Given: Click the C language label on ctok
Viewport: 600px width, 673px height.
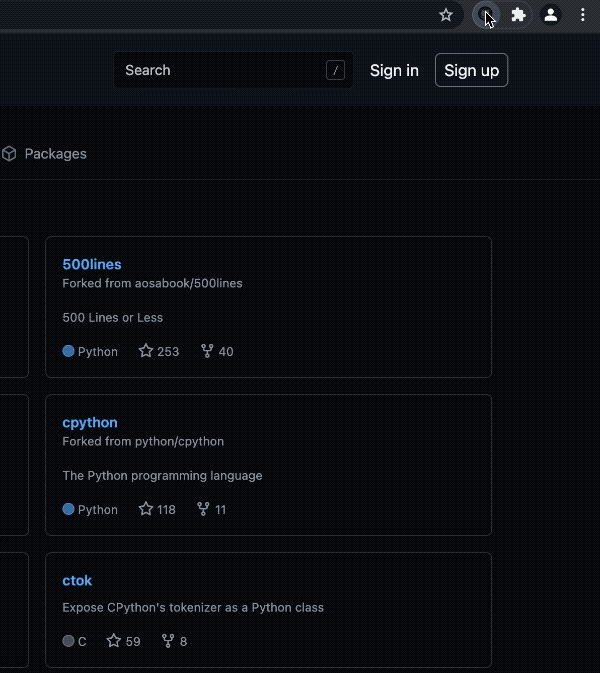Looking at the screenshot, I should [82, 641].
